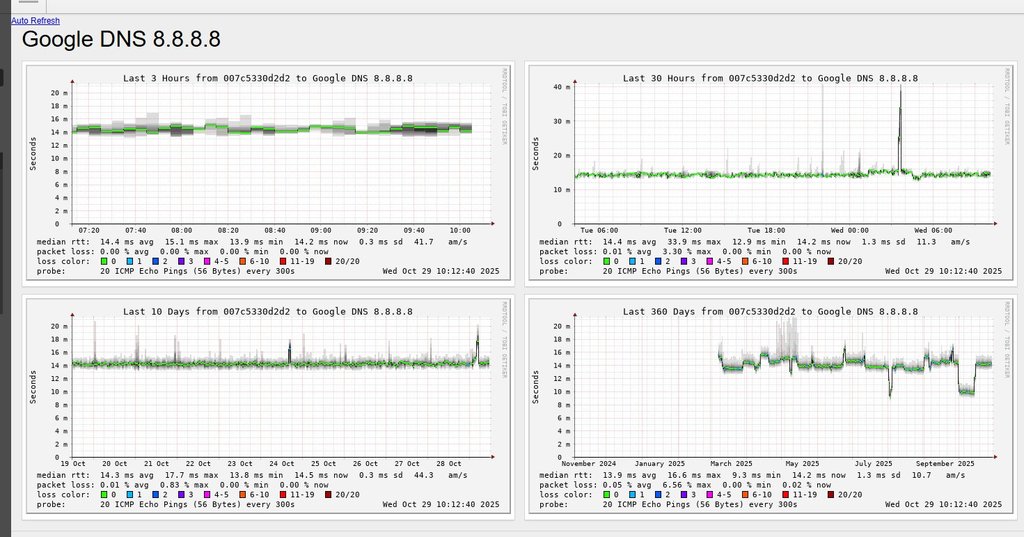Click light-blue 1 loss swatch in 3 Hours graph
This screenshot has width=1024, height=537.
[x=130, y=261]
